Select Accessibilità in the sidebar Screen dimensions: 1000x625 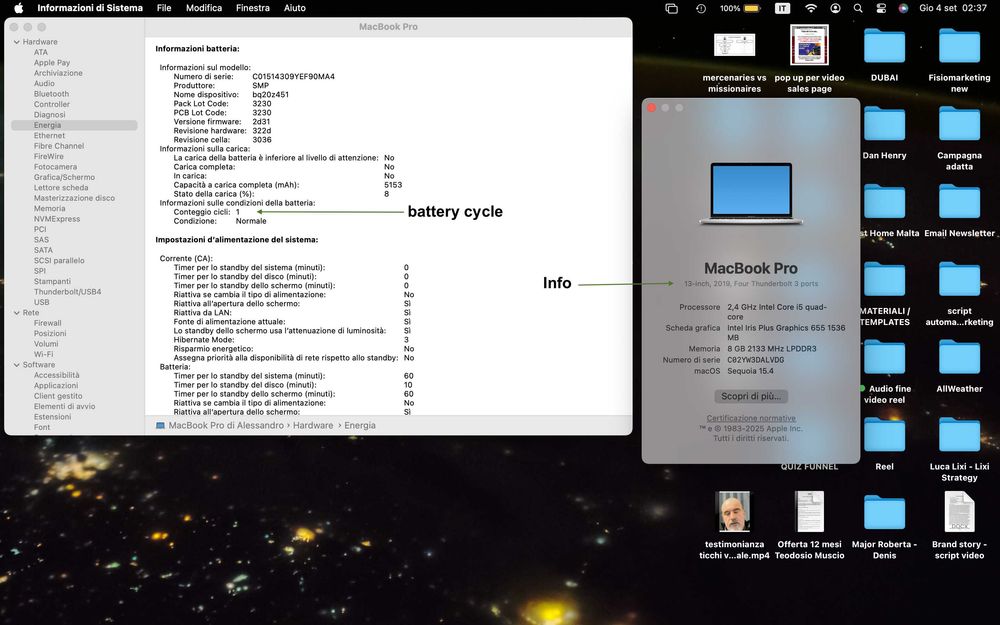57,376
